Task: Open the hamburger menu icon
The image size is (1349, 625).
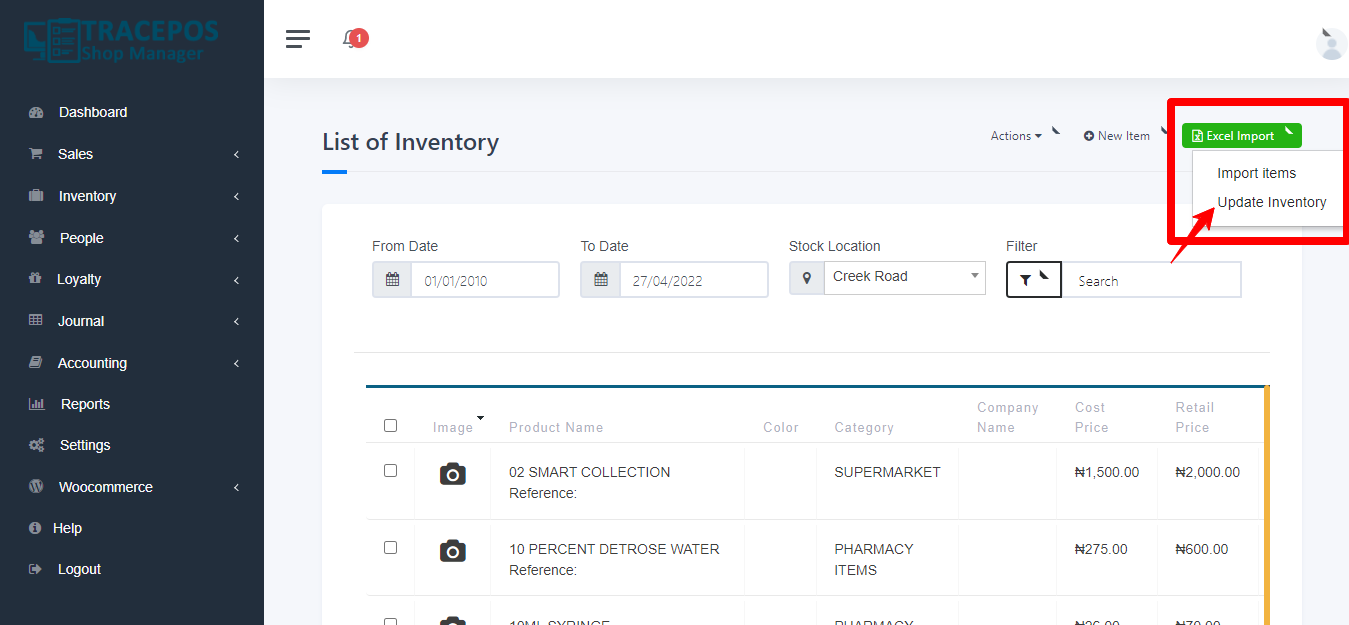Action: point(297,38)
